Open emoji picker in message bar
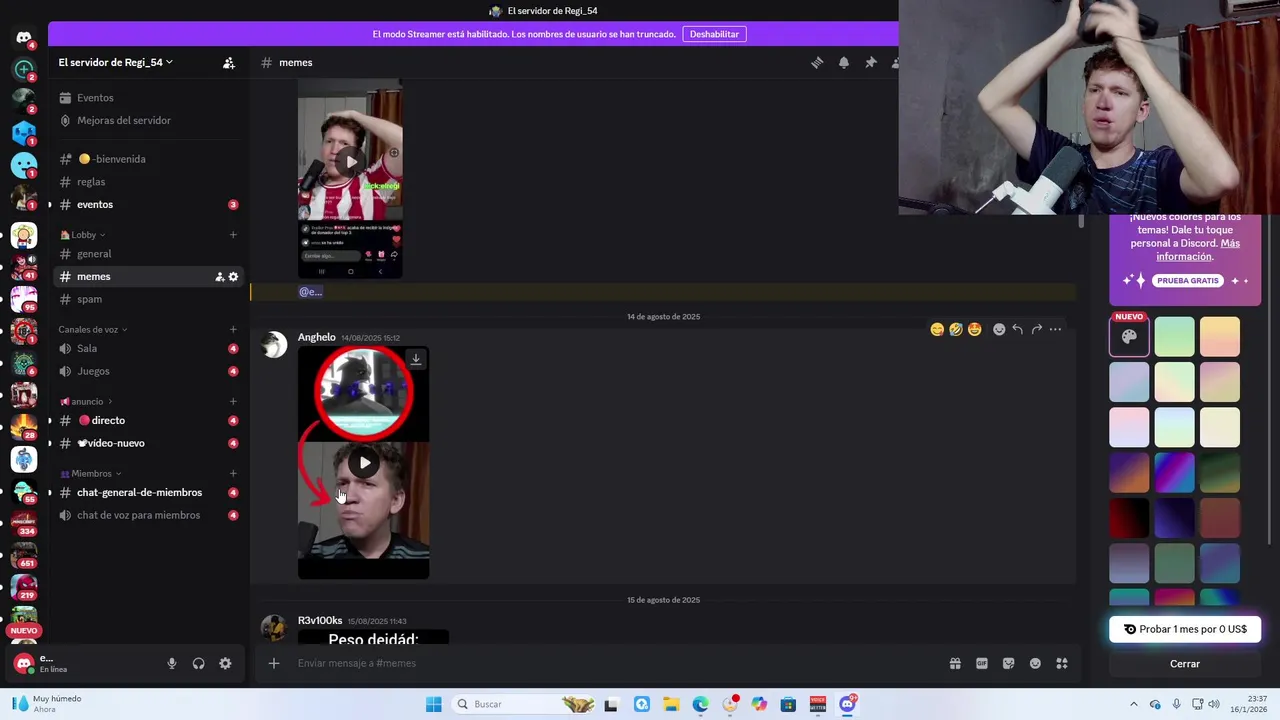The height and width of the screenshot is (720, 1280). (x=1035, y=663)
